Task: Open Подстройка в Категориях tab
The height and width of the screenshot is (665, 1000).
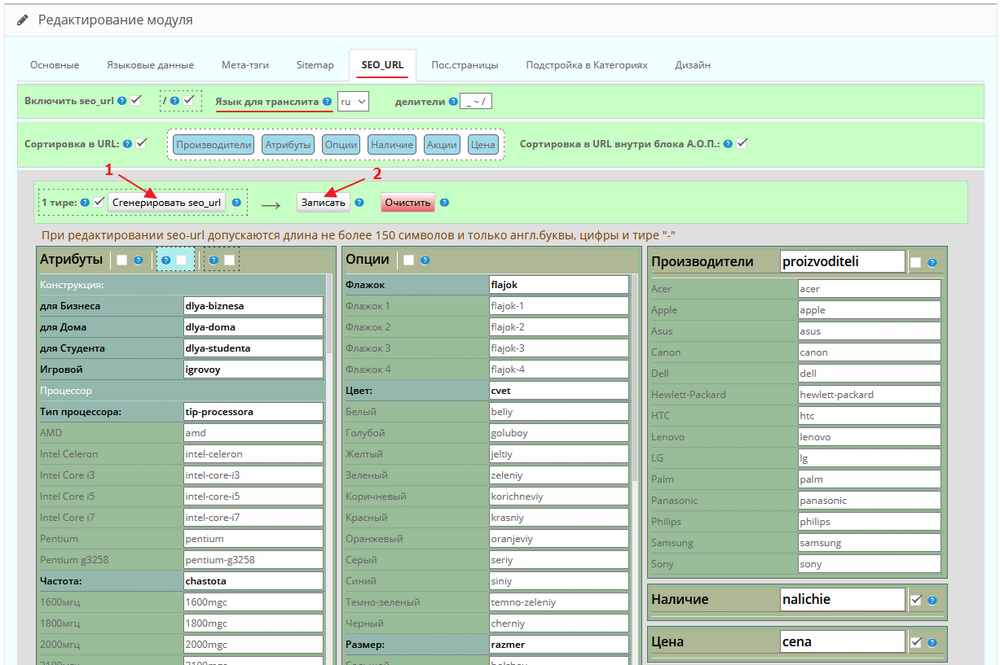Action: click(587, 65)
